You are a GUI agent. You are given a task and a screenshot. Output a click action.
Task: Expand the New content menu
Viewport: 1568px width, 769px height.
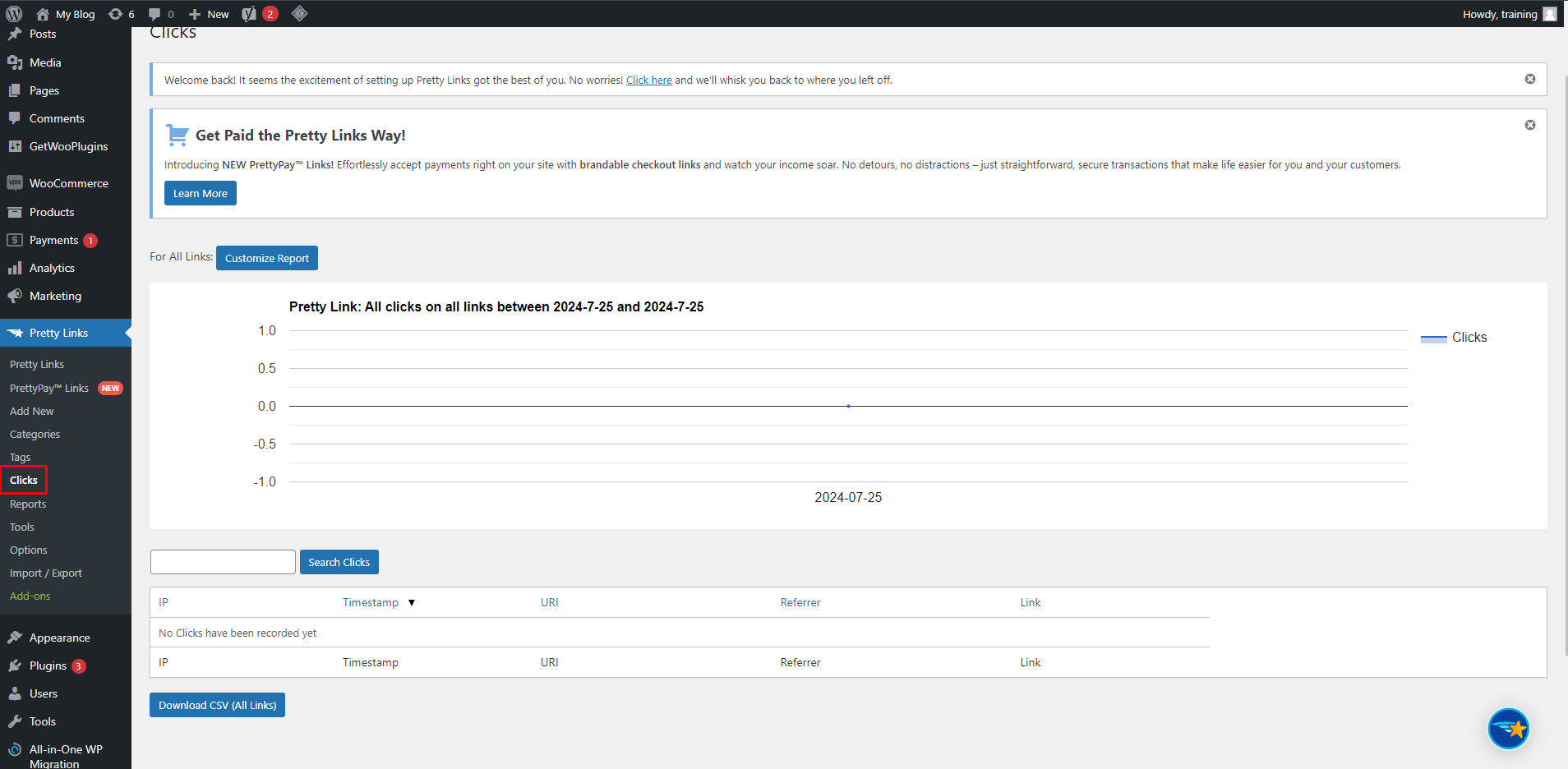(209, 14)
